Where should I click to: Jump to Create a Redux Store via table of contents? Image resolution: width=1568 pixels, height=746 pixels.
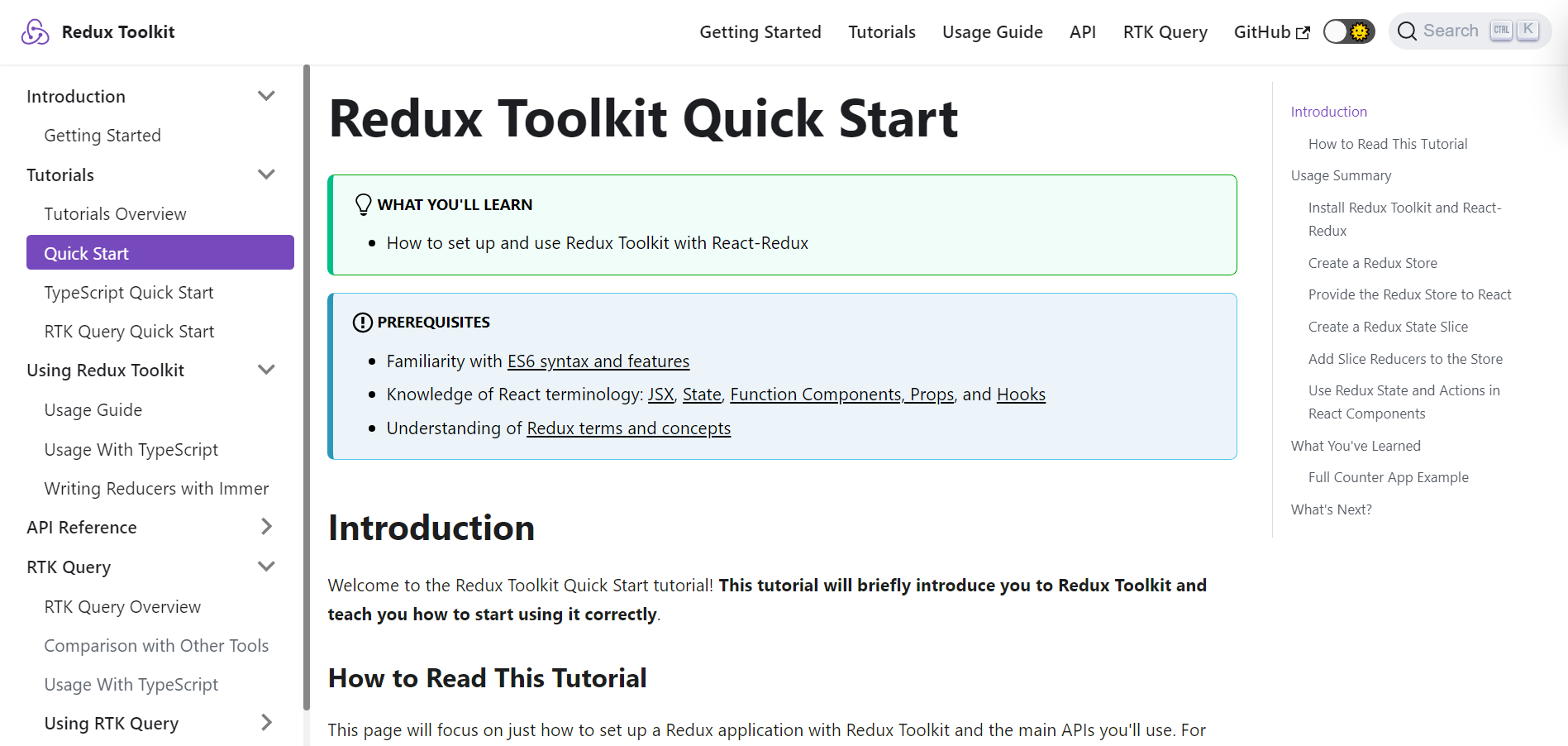(x=1372, y=262)
